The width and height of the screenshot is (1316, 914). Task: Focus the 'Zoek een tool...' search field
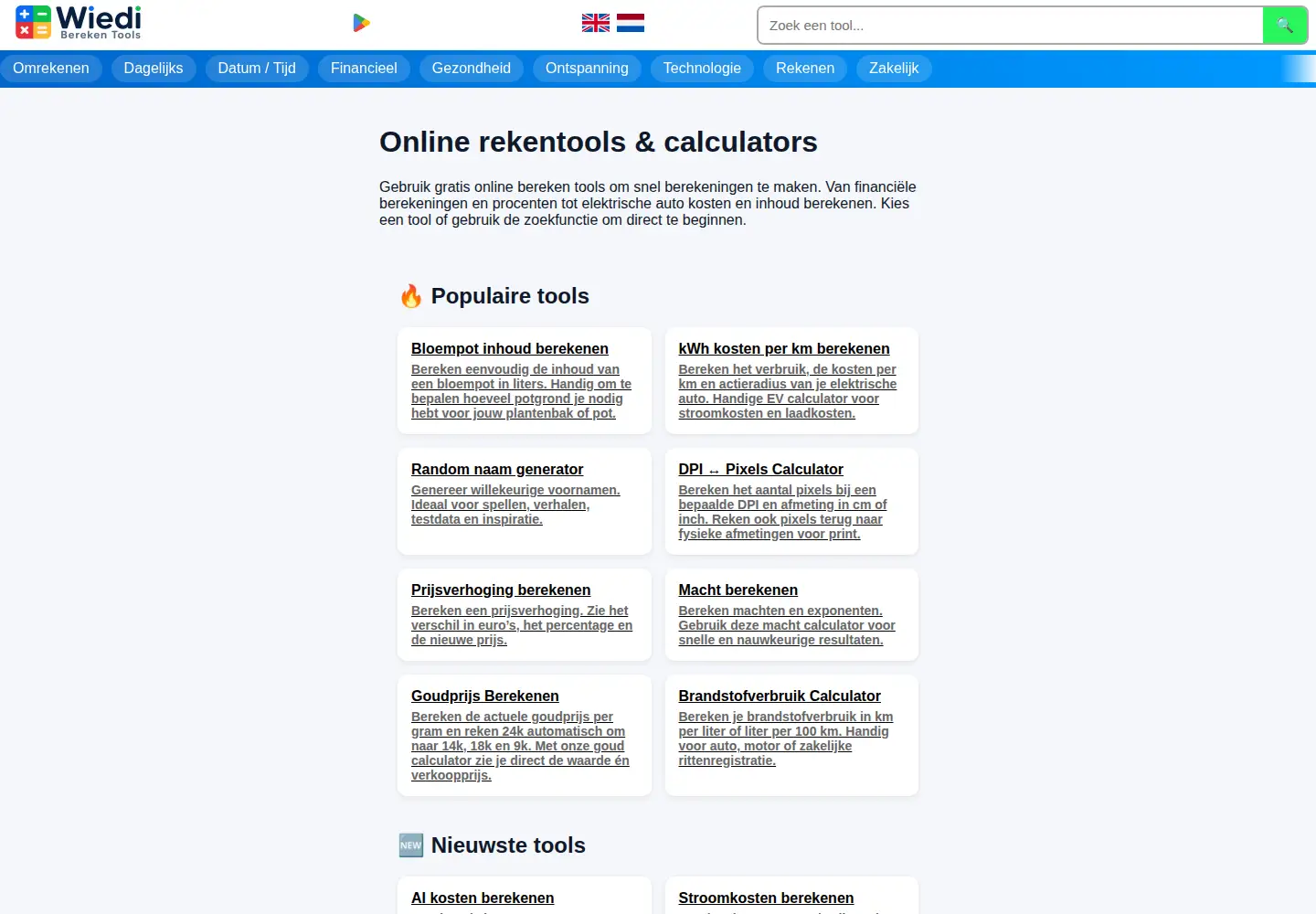point(1011,26)
